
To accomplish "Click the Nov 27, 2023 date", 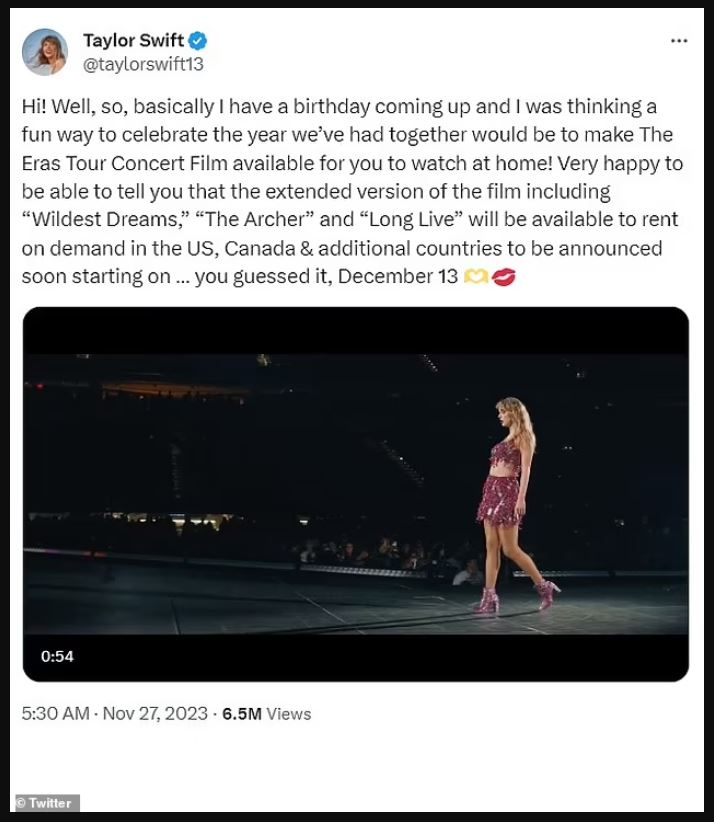I will coord(153,714).
